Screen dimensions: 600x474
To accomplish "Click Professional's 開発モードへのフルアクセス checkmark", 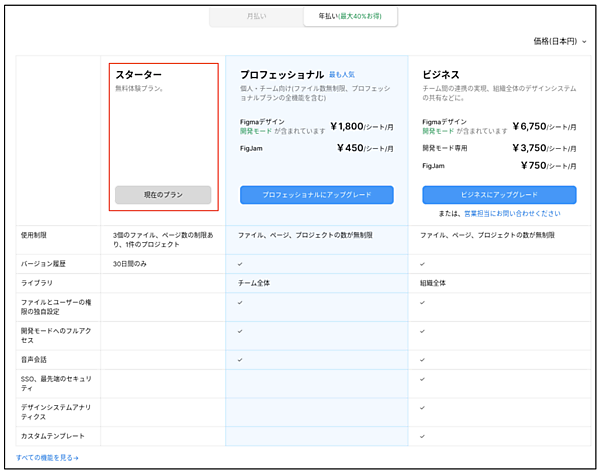I will point(240,330).
